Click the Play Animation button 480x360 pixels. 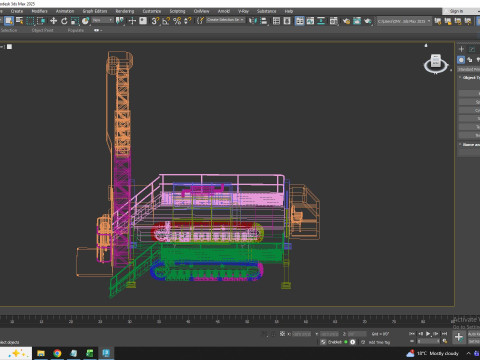tap(428, 333)
